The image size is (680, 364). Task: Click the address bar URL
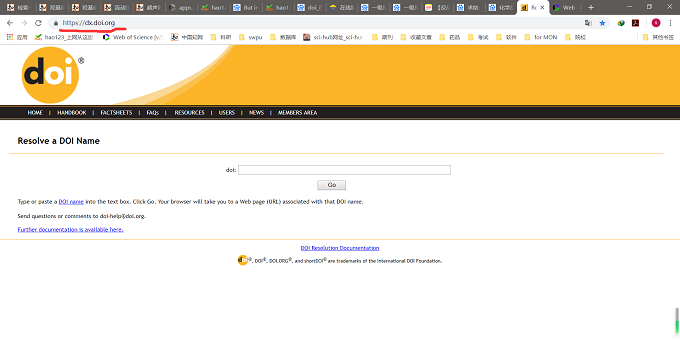pos(88,23)
